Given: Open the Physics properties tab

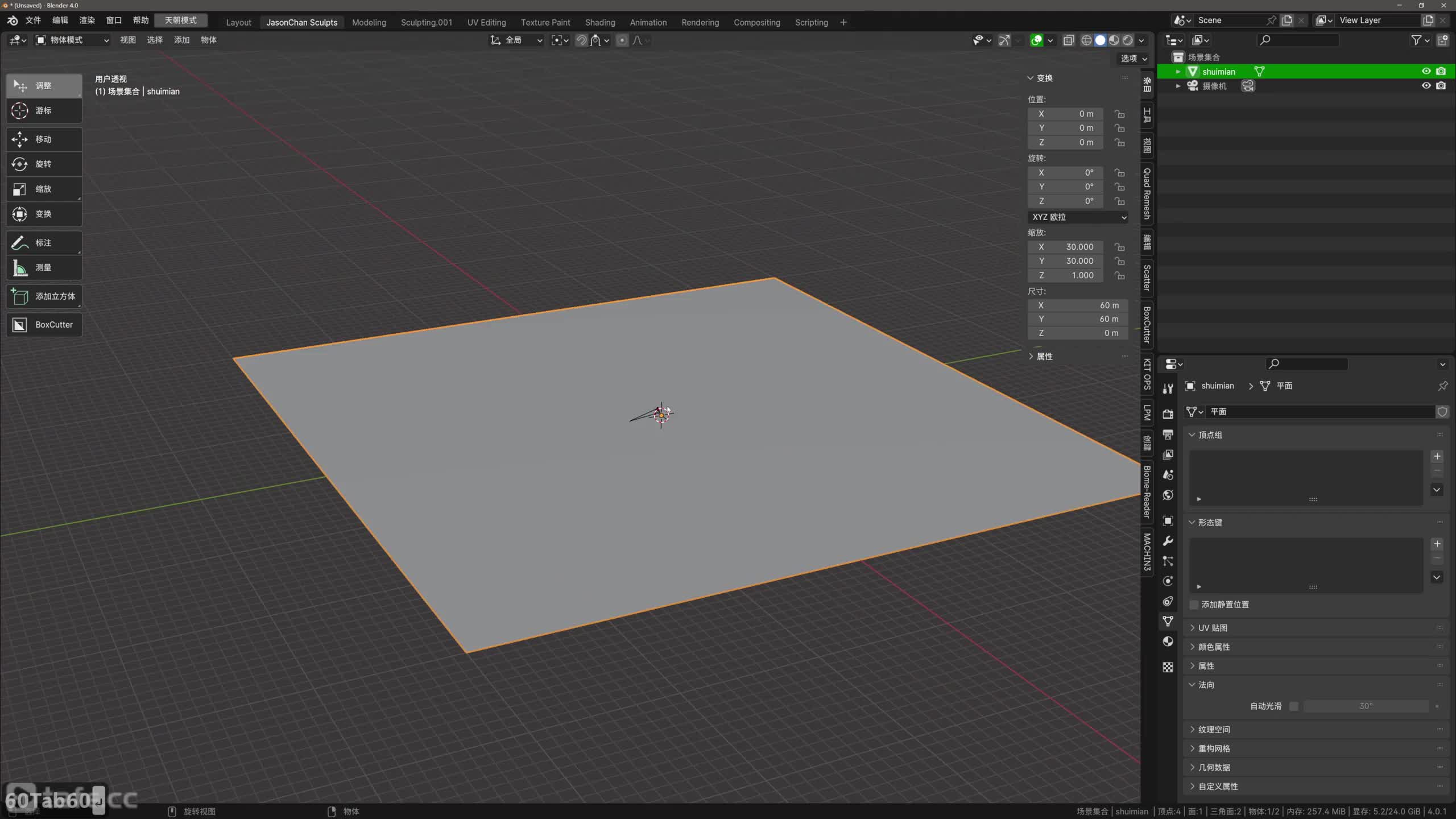Looking at the screenshot, I should 1168,581.
